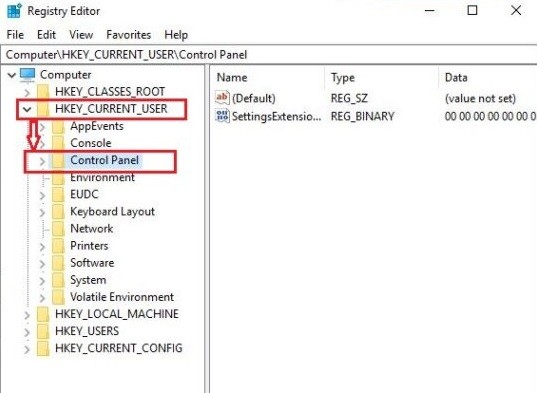Select the EUDC key label
This screenshot has width=537, height=393.
84,194
